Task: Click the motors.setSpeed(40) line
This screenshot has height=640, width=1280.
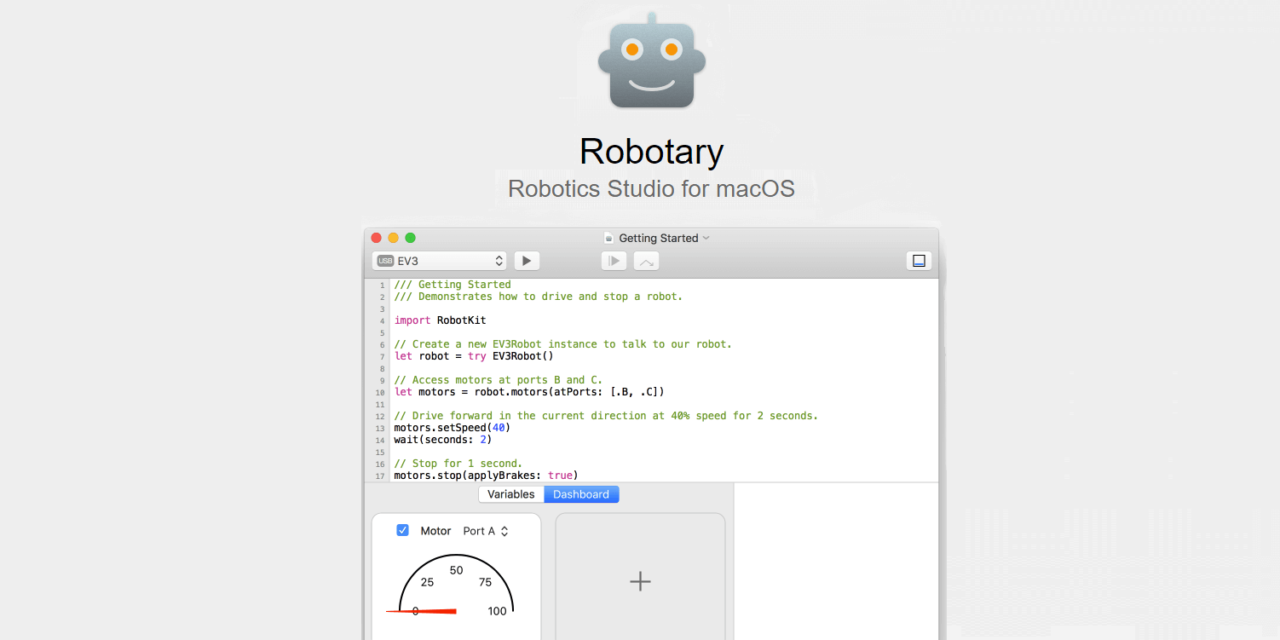Action: tap(452, 427)
